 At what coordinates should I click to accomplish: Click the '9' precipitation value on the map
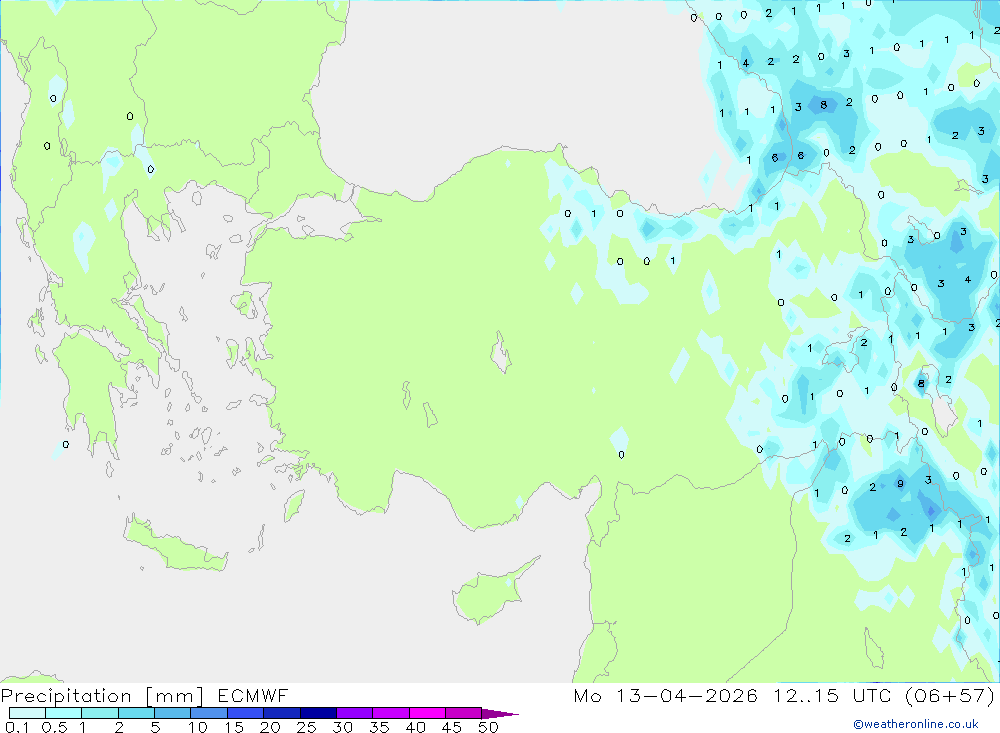pos(901,484)
